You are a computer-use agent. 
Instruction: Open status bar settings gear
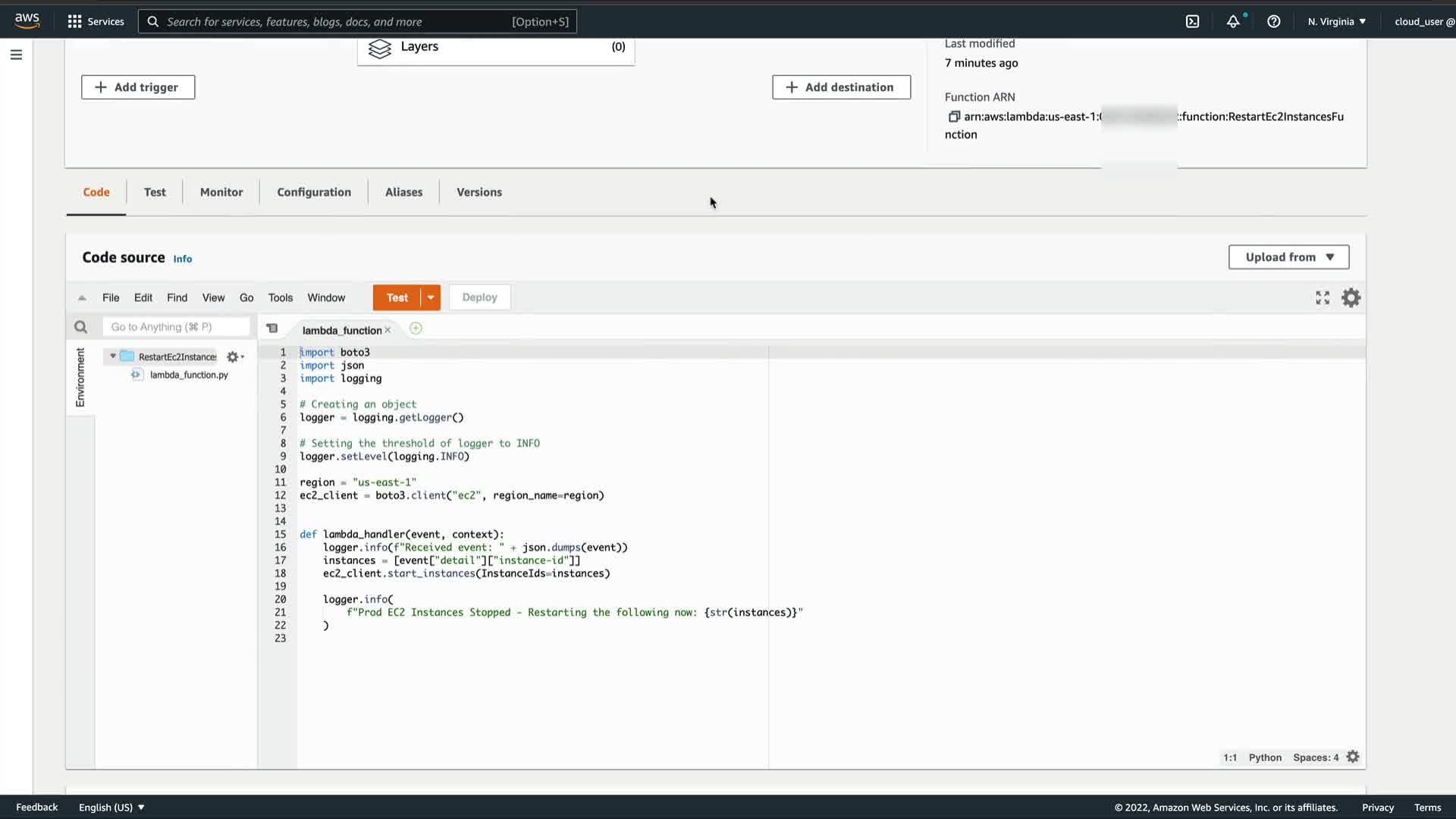(x=1353, y=757)
